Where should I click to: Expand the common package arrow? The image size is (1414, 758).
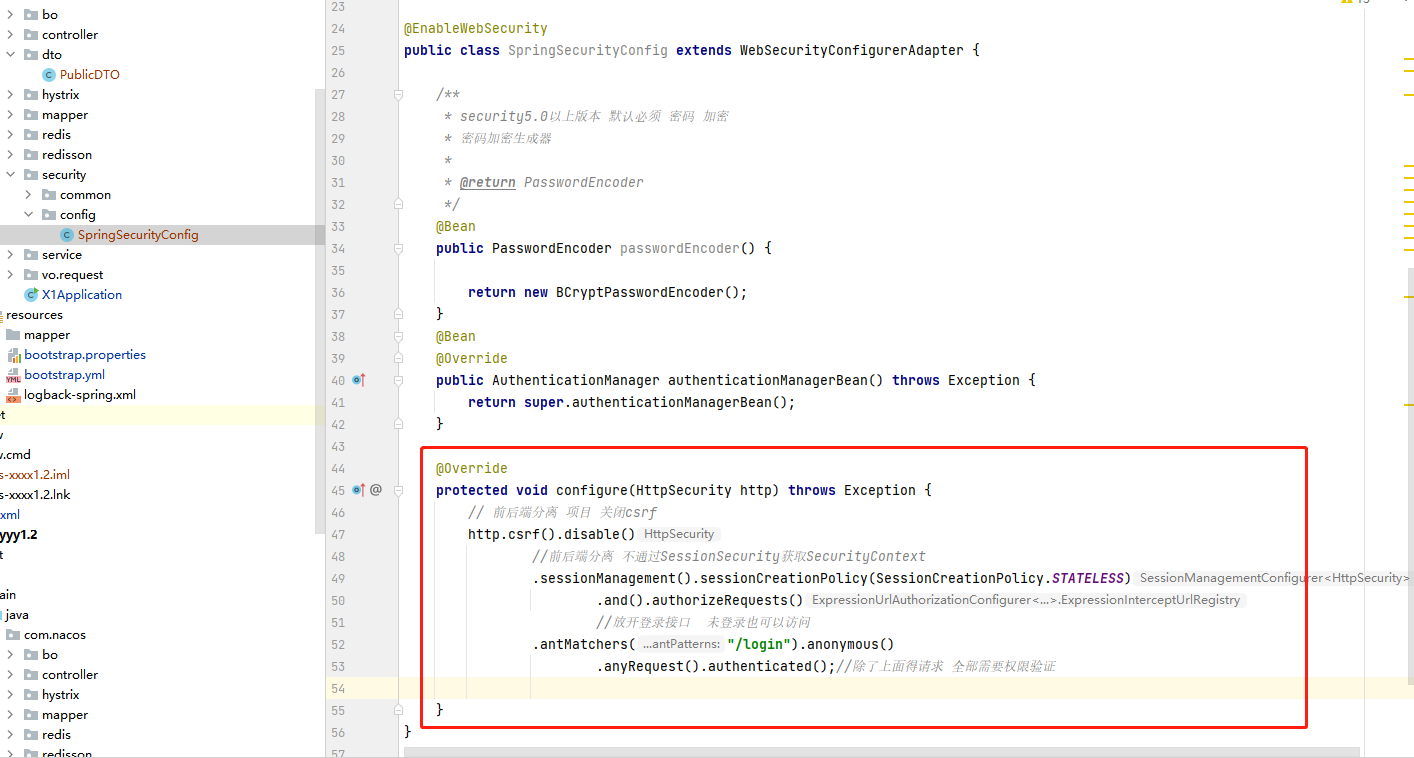pyautogui.click(x=28, y=195)
